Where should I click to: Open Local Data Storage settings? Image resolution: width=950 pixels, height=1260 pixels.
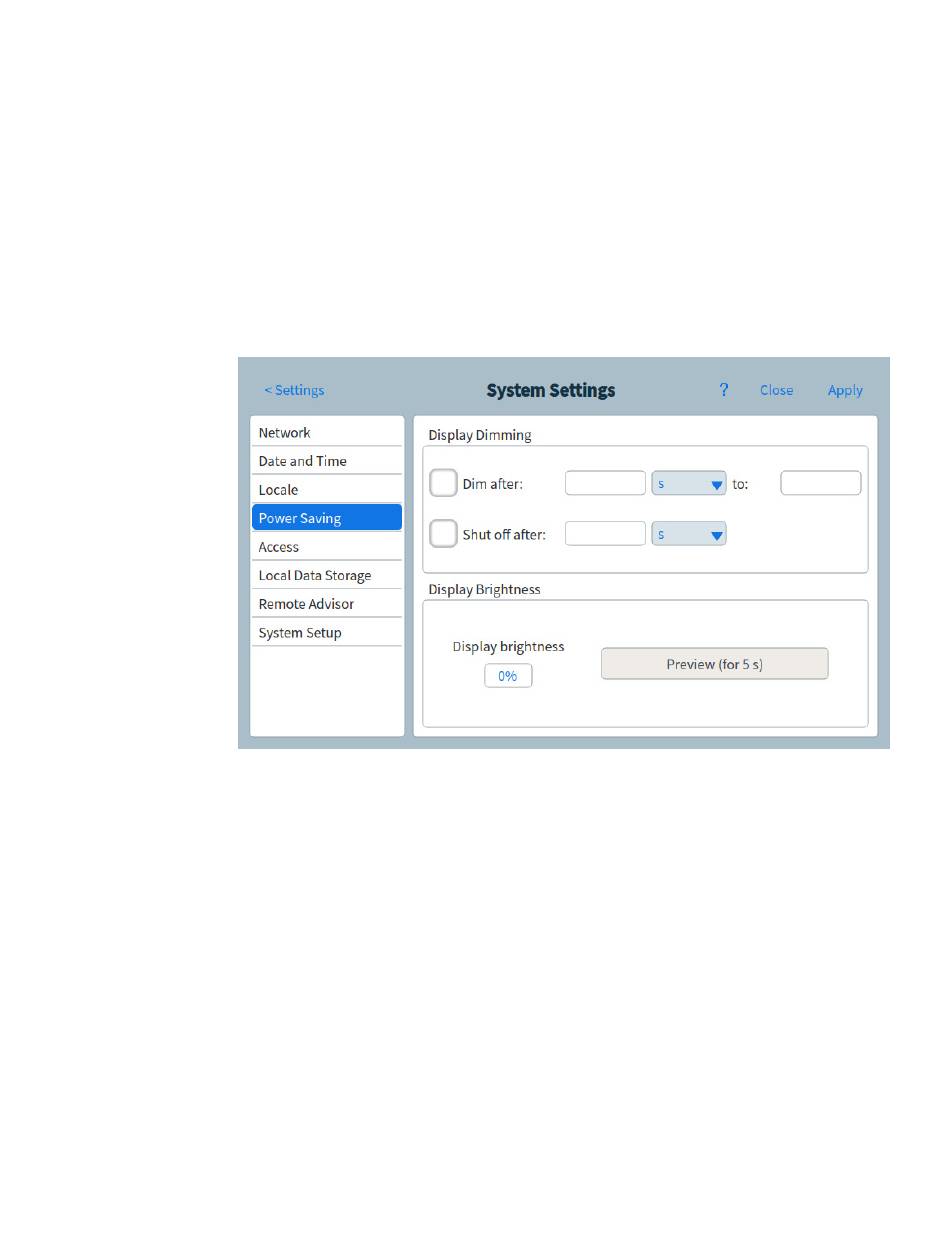pyautogui.click(x=327, y=575)
